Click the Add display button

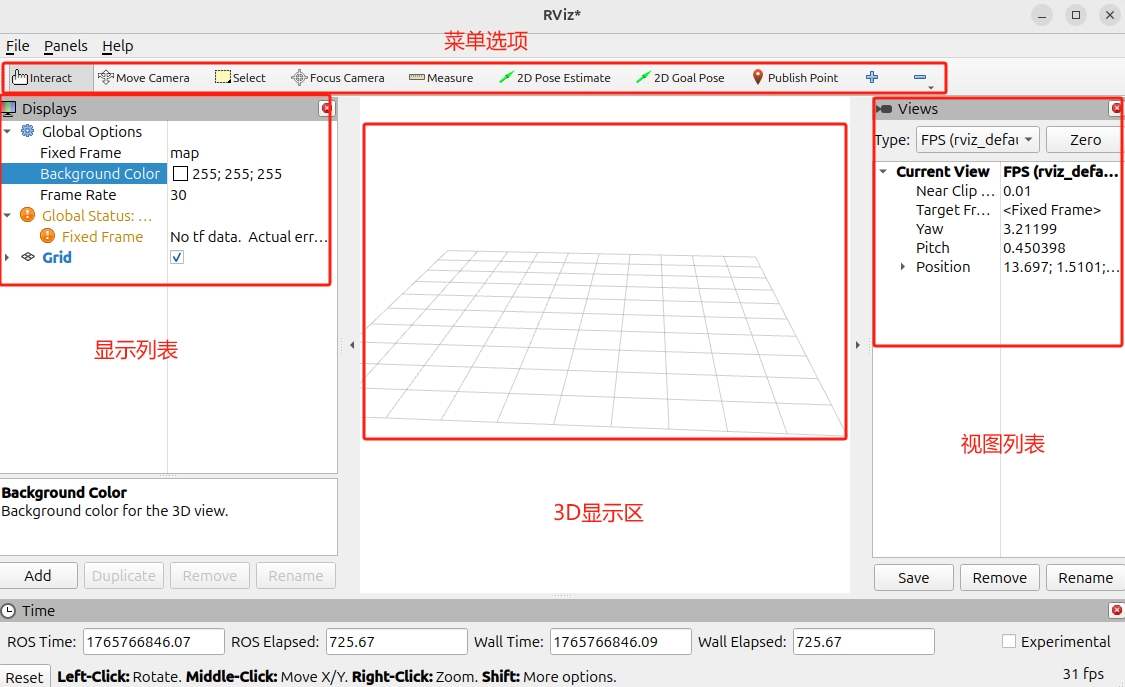[38, 576]
